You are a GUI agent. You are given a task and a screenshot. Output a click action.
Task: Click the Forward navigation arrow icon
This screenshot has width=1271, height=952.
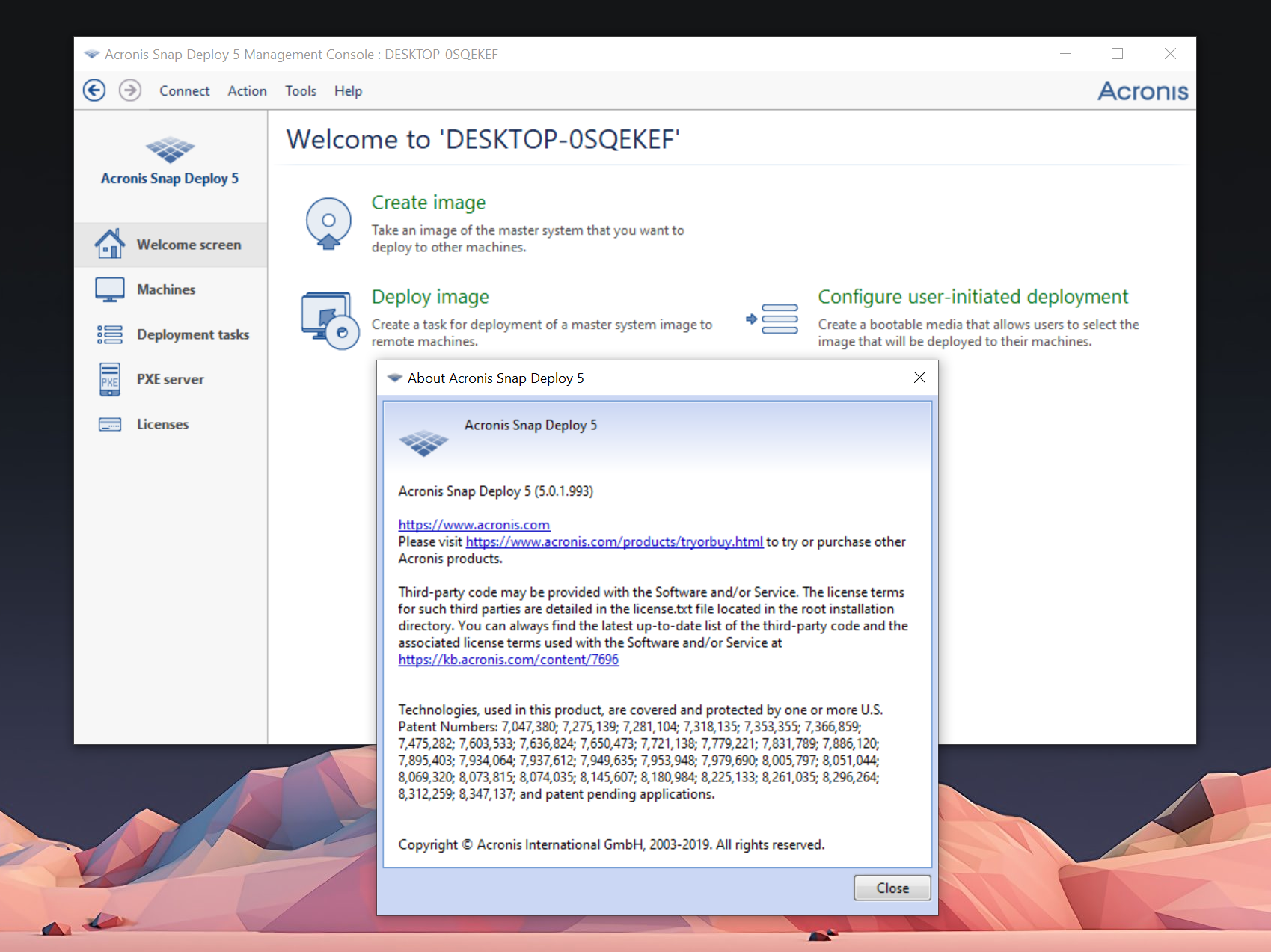click(130, 90)
